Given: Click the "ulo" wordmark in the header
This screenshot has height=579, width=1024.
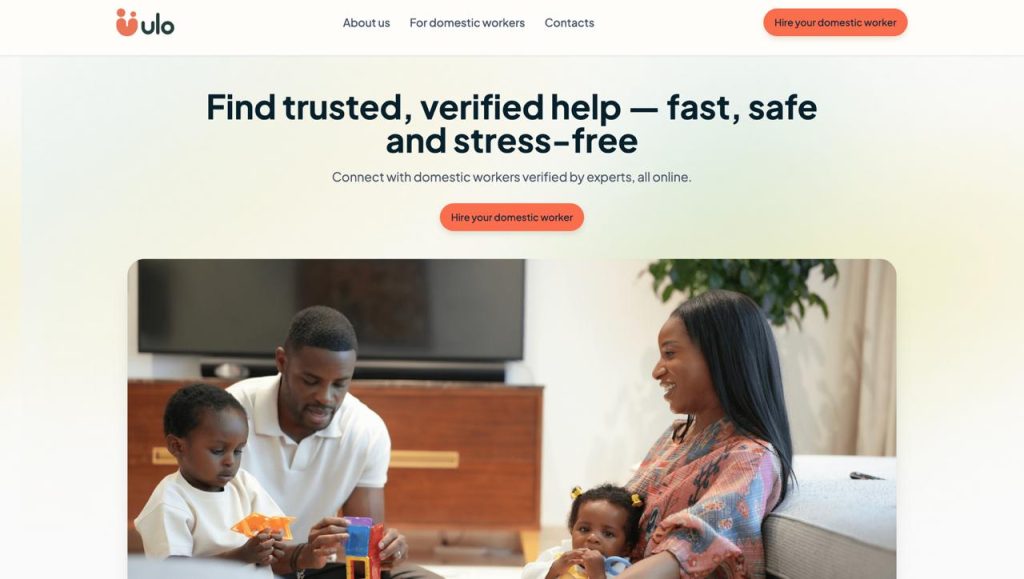Looking at the screenshot, I should coord(158,25).
